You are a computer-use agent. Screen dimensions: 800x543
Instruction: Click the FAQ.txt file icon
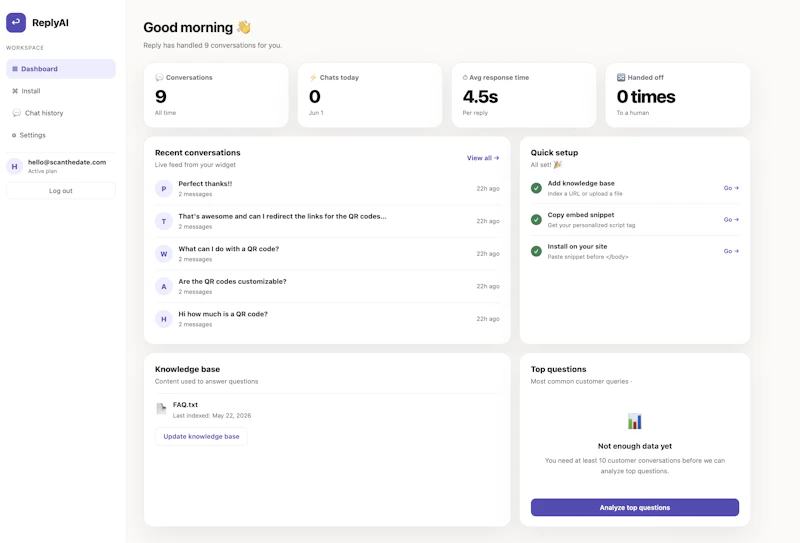click(x=161, y=408)
